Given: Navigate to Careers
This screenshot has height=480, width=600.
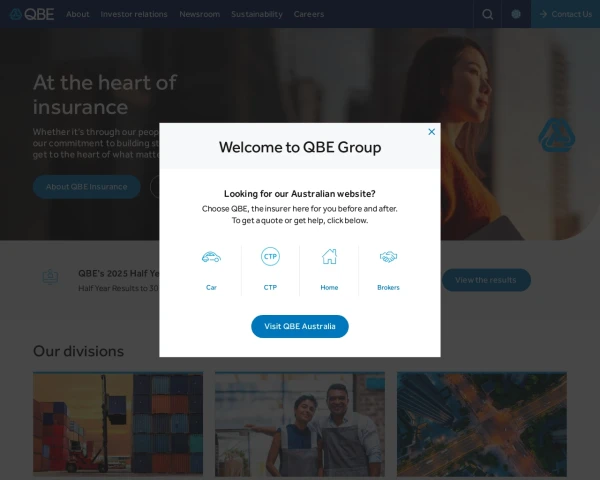Looking at the screenshot, I should point(309,14).
